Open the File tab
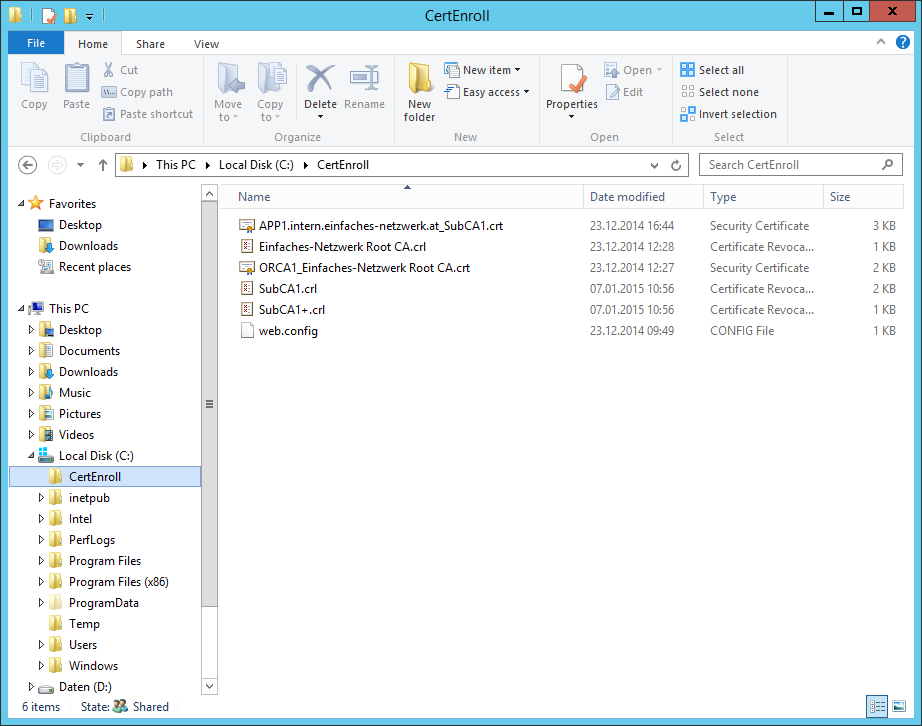Screen dimensions: 922x726 [36, 44]
